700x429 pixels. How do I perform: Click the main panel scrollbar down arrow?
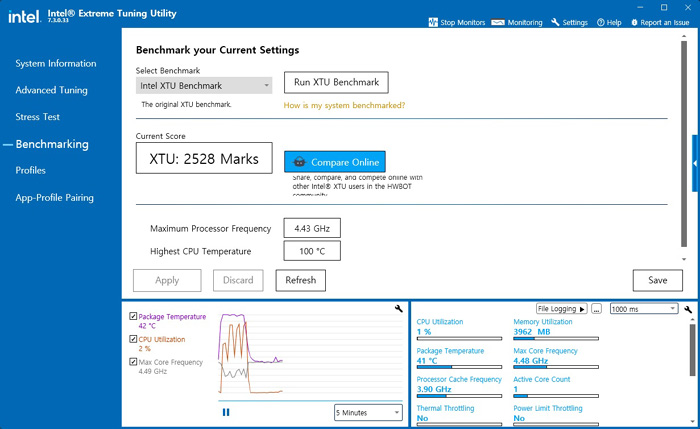(684, 259)
